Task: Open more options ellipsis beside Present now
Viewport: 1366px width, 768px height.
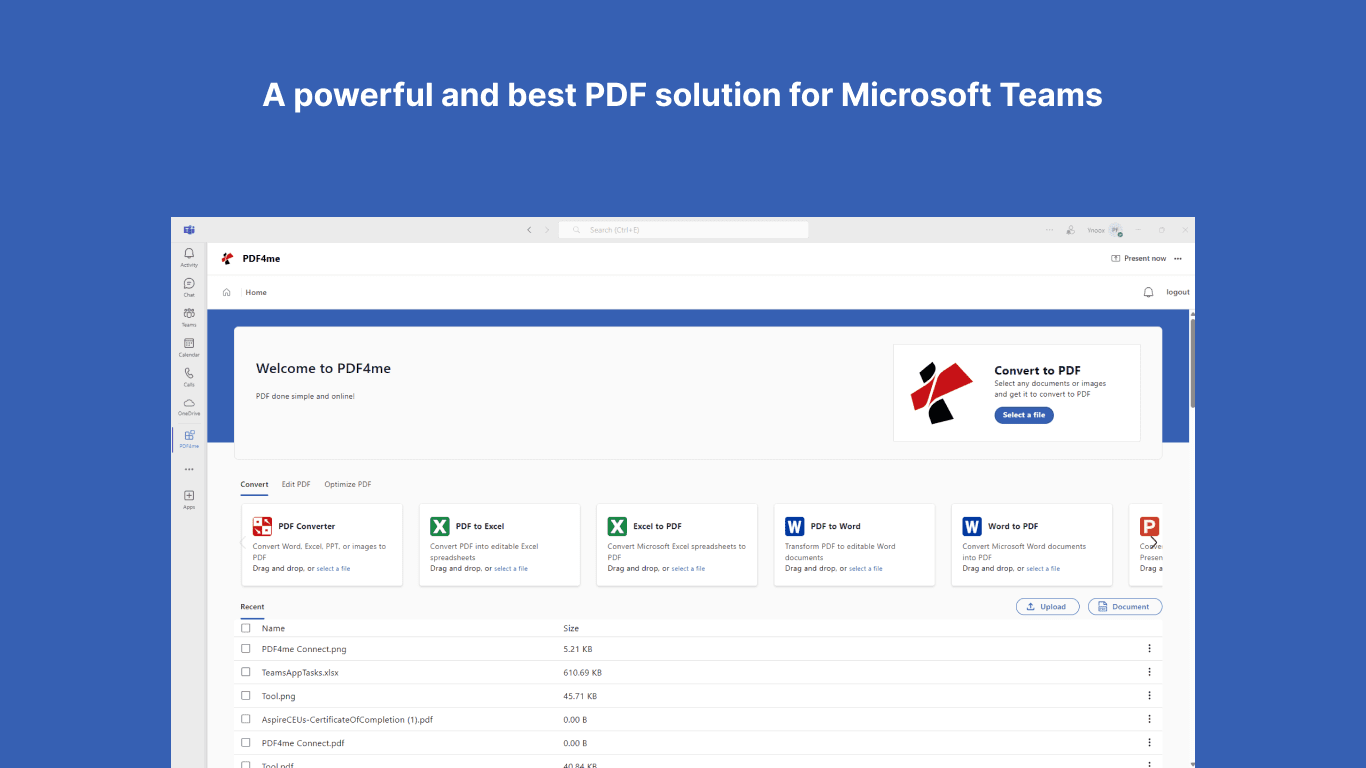Action: point(1178,258)
